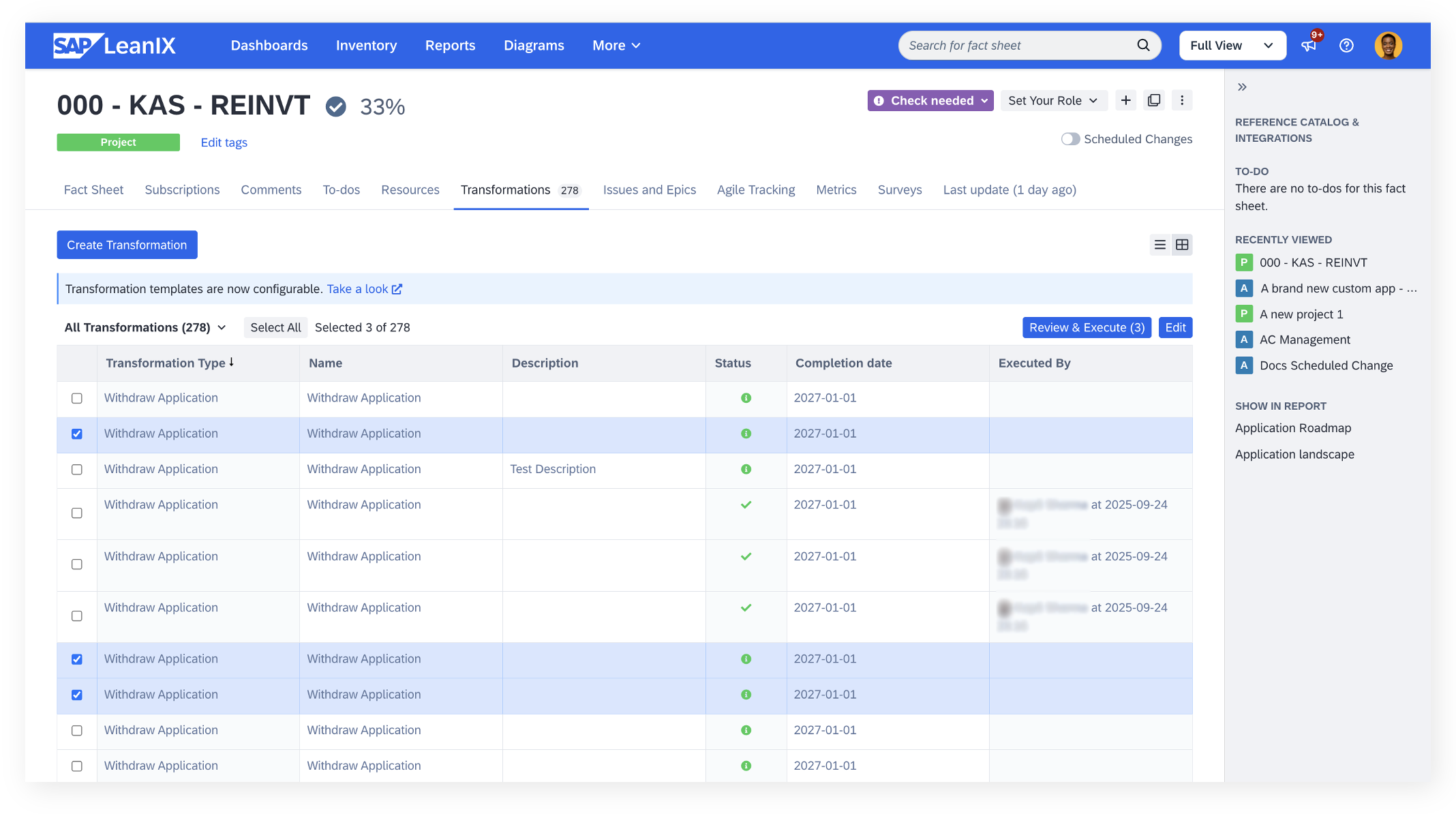Switch to the list view icon
Viewport: 1456px width, 814px height.
pos(1160,245)
